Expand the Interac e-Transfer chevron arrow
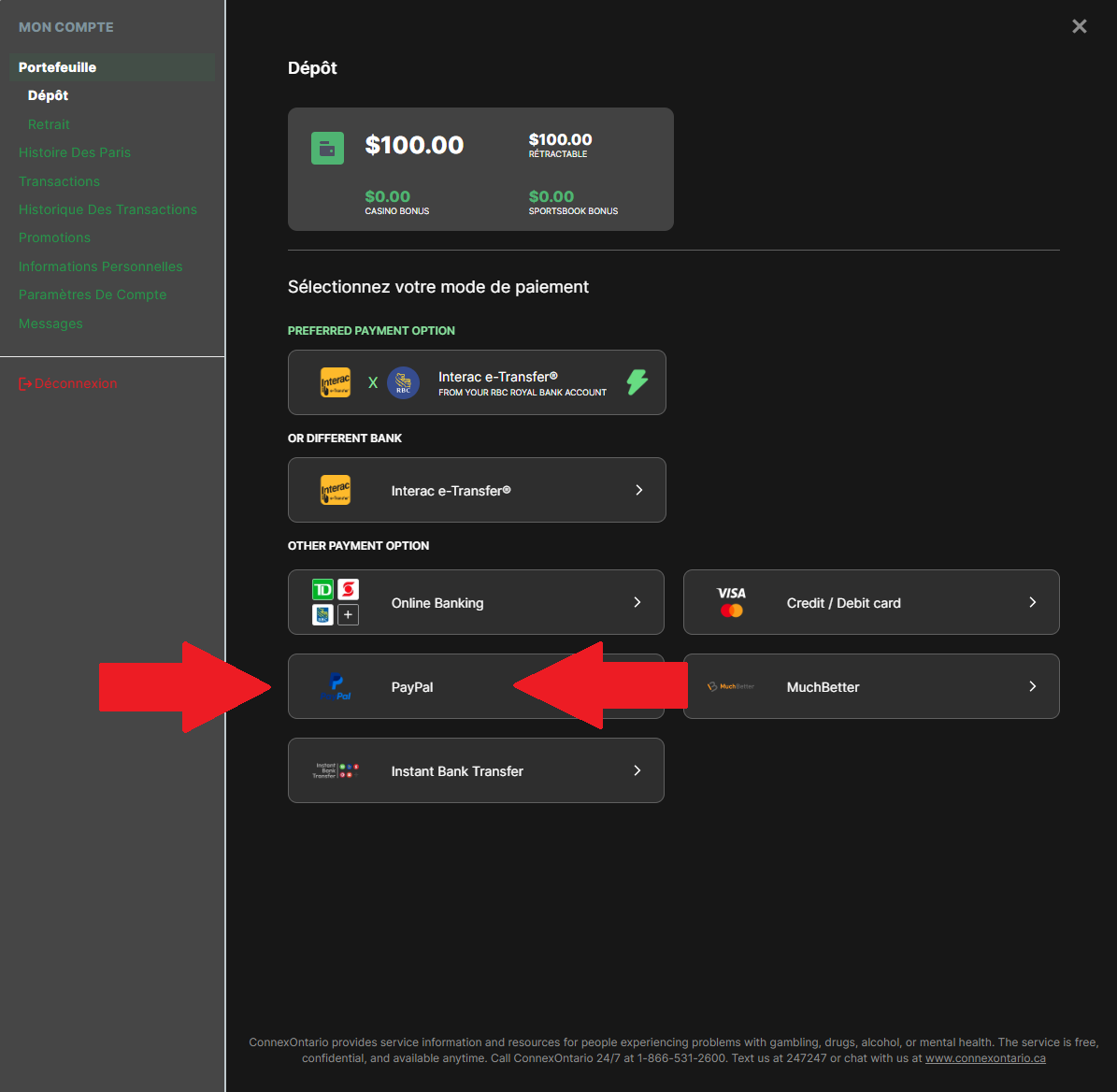 (639, 490)
